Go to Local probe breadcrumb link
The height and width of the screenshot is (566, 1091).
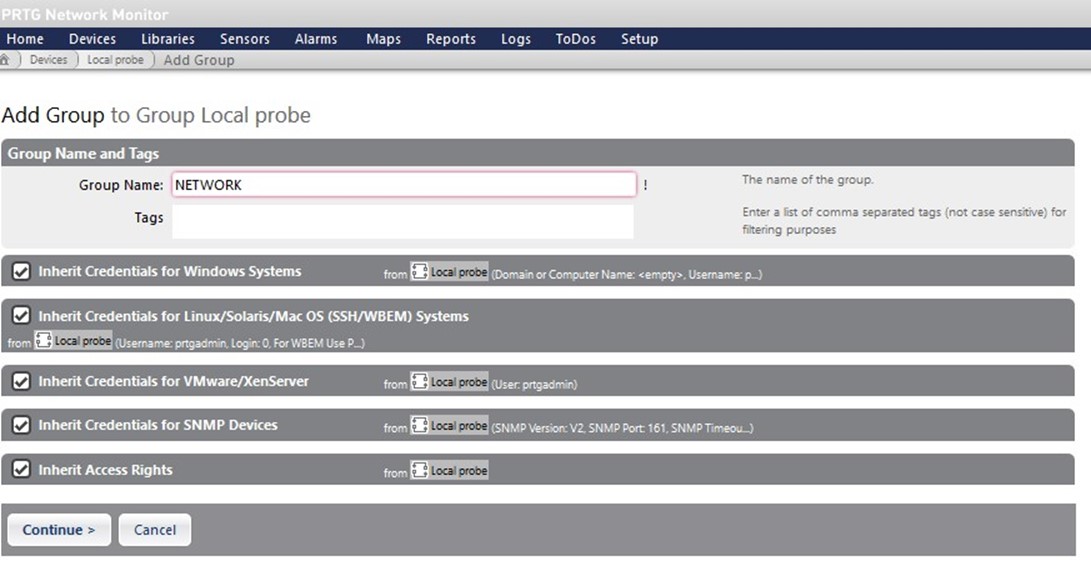[x=116, y=60]
